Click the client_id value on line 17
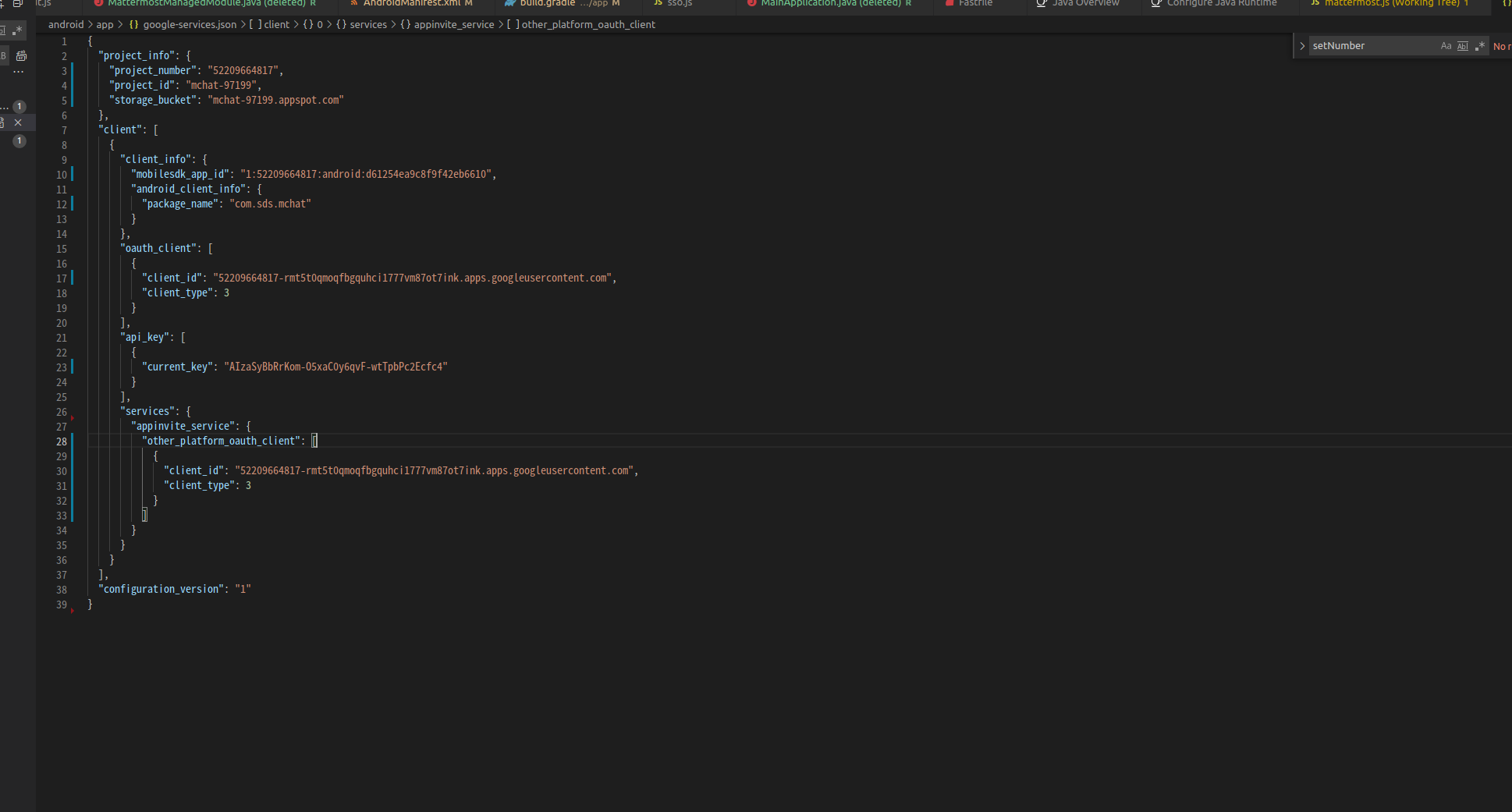 point(412,278)
